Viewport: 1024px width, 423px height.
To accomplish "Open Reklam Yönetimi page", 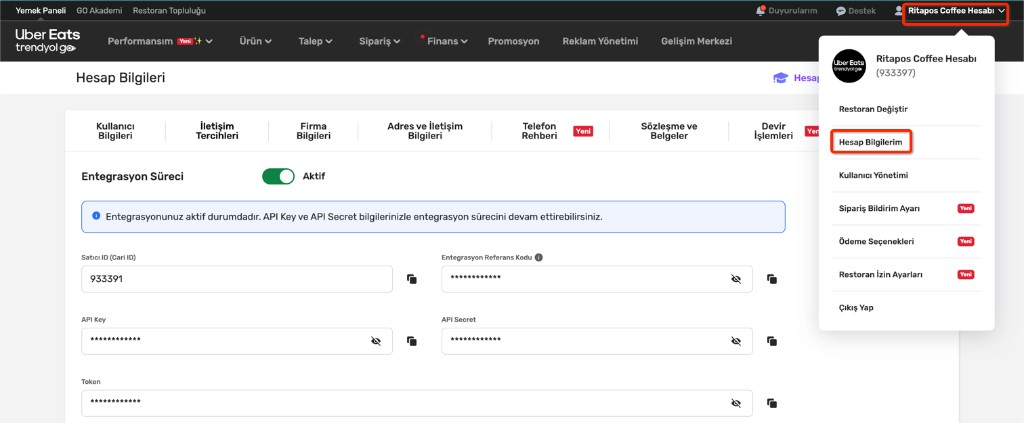I will click(x=600, y=41).
